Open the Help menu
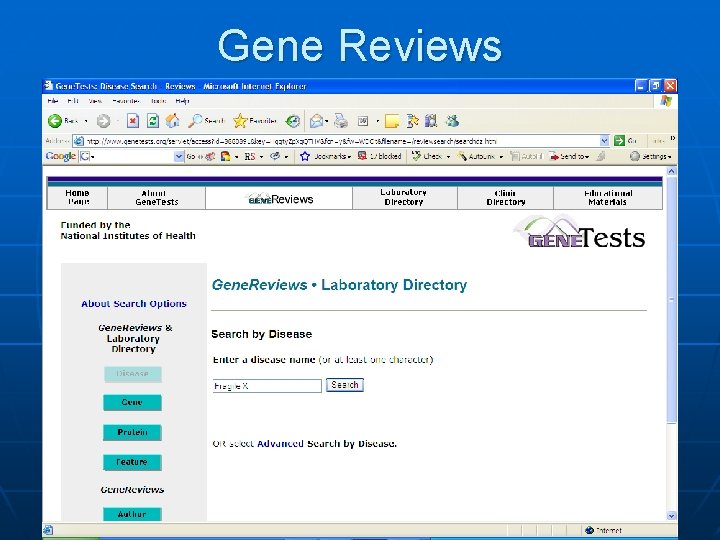Image resolution: width=720 pixels, height=540 pixels. point(182,101)
